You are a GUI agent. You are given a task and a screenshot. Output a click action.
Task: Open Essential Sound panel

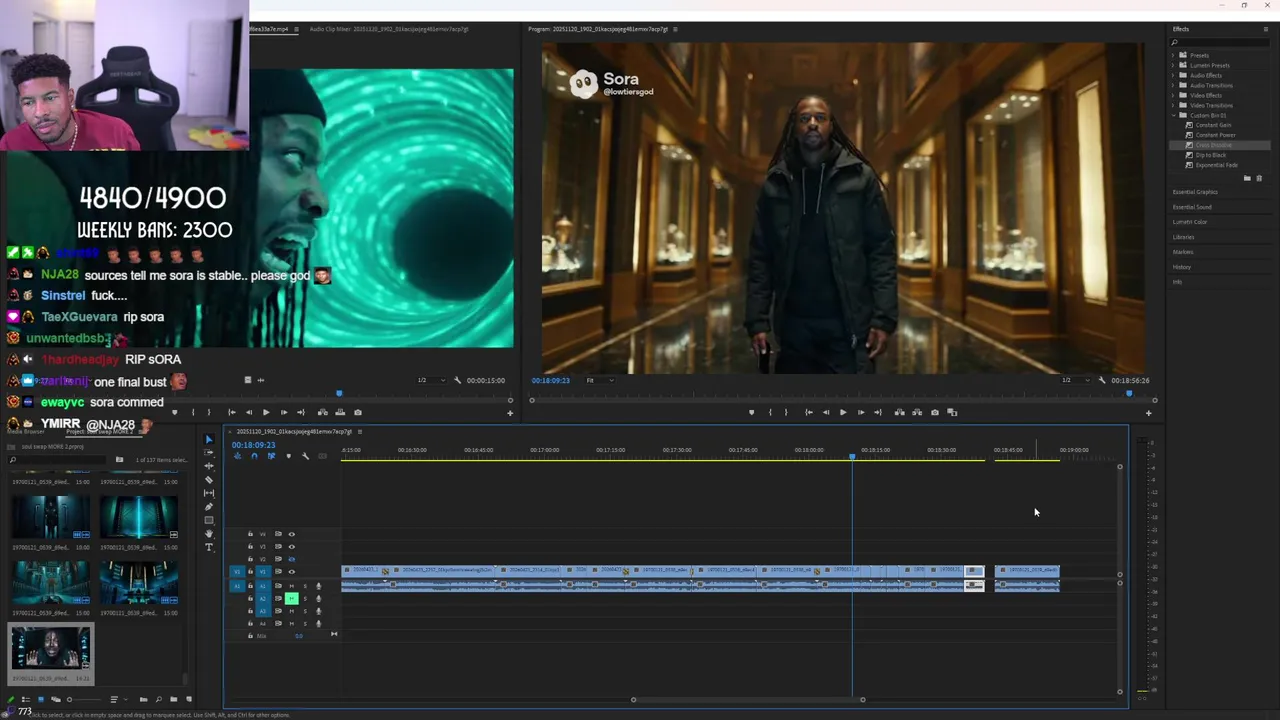(x=1192, y=207)
